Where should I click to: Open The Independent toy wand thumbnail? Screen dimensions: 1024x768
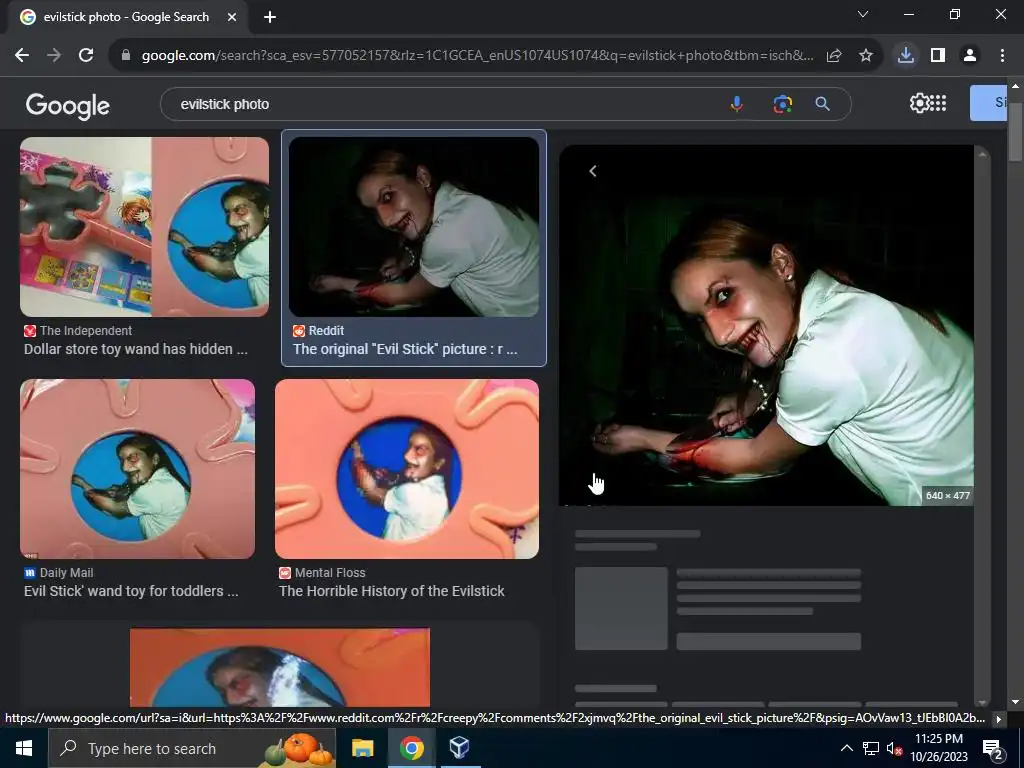pos(144,227)
